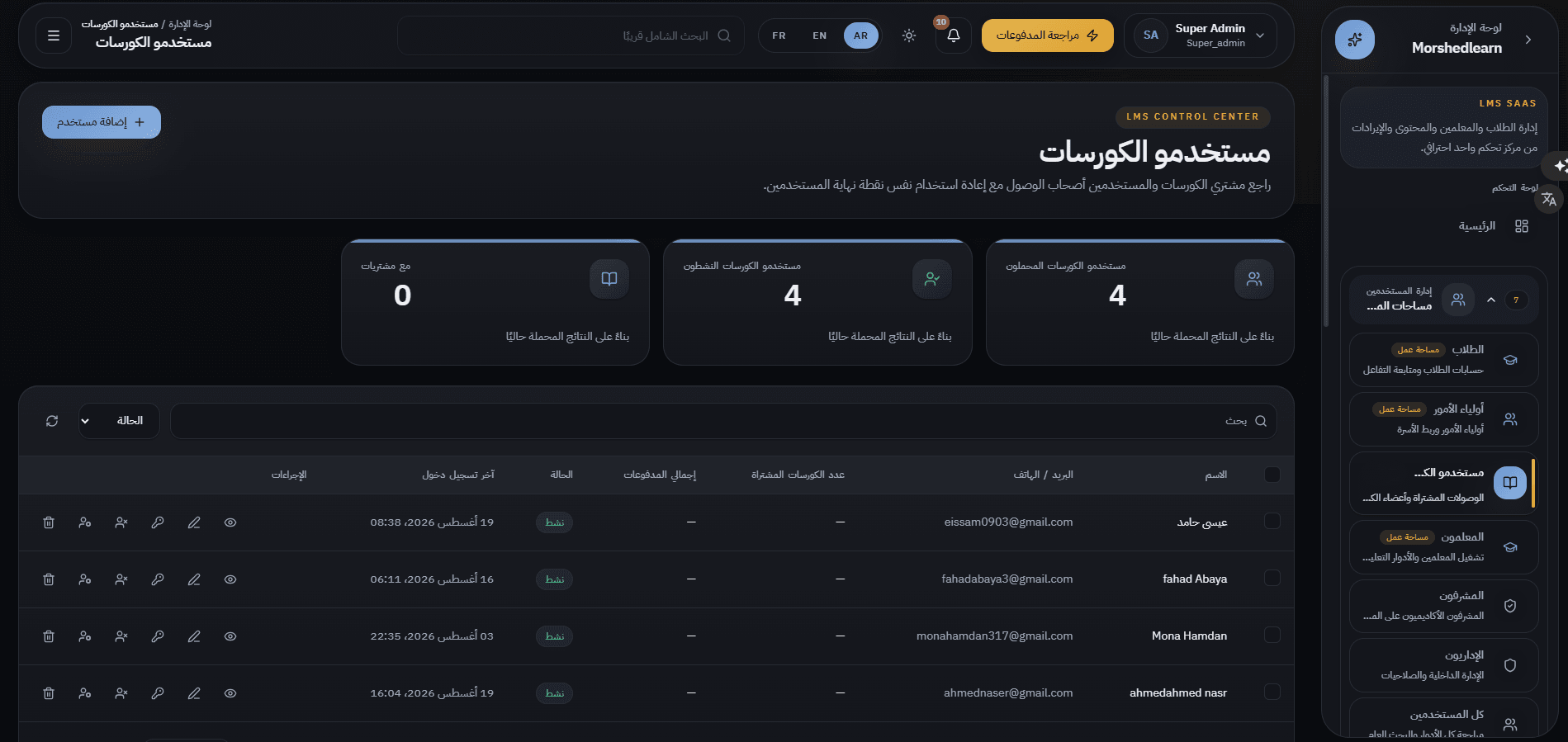1568x742 pixels.
Task: Delete user eissam0903@gmail.com with the trash icon
Action: click(49, 522)
